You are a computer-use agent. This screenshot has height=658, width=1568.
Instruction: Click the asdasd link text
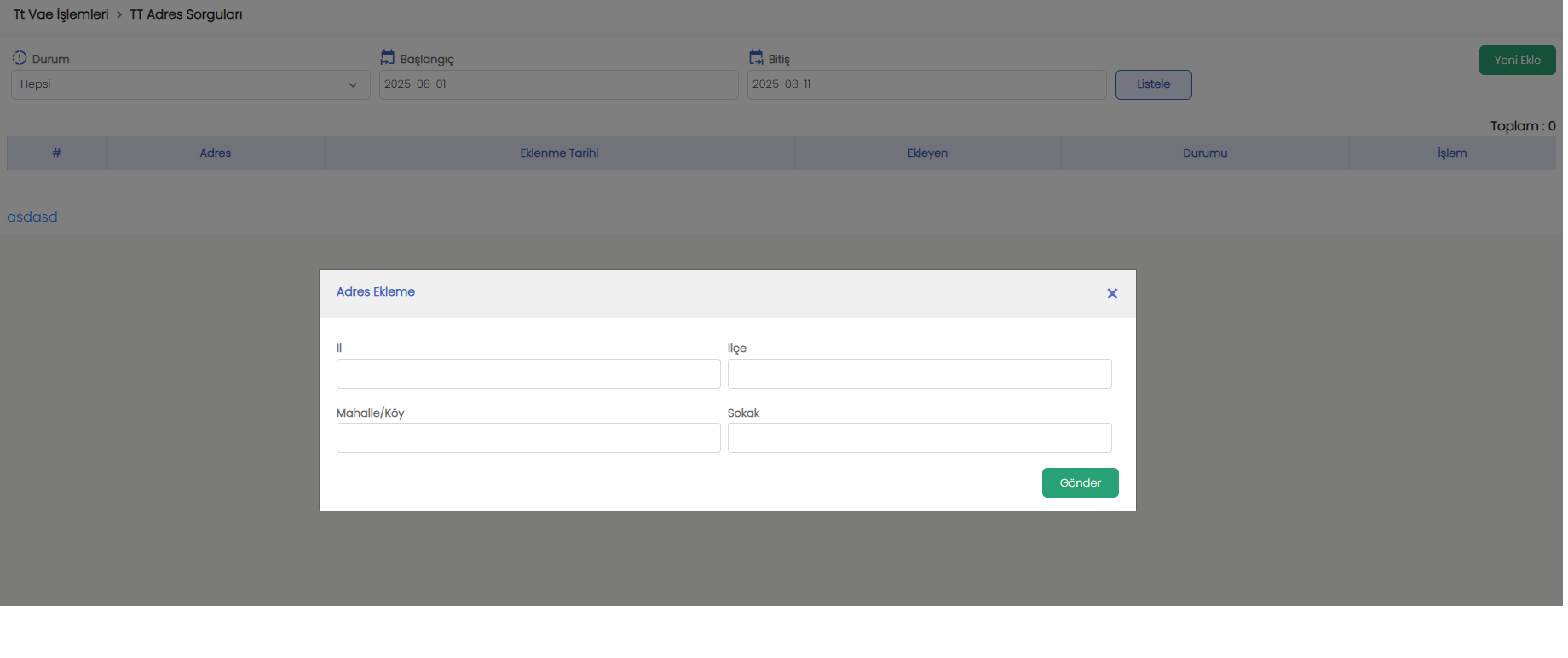coord(32,217)
